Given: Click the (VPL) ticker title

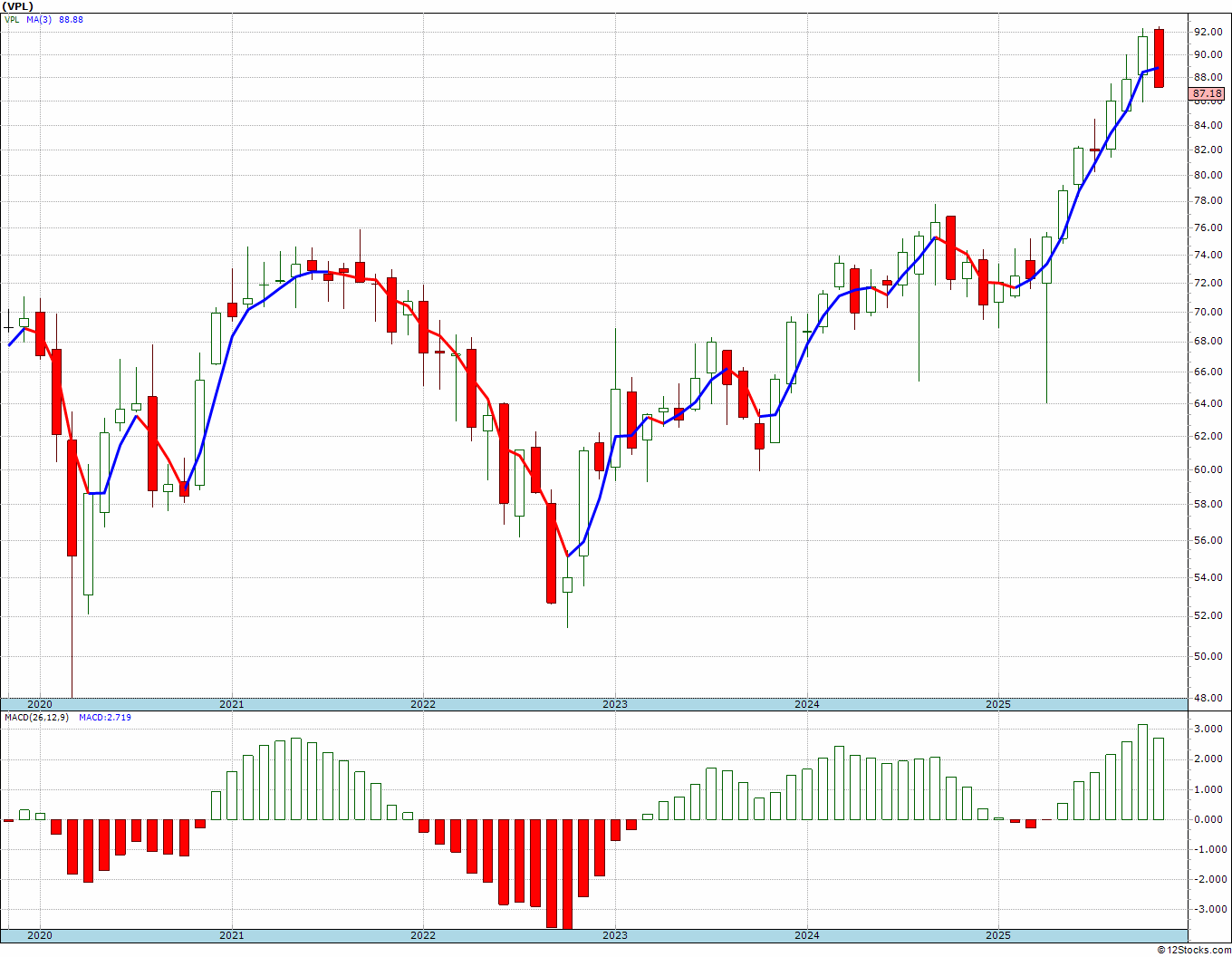Looking at the screenshot, I should coord(17,6).
